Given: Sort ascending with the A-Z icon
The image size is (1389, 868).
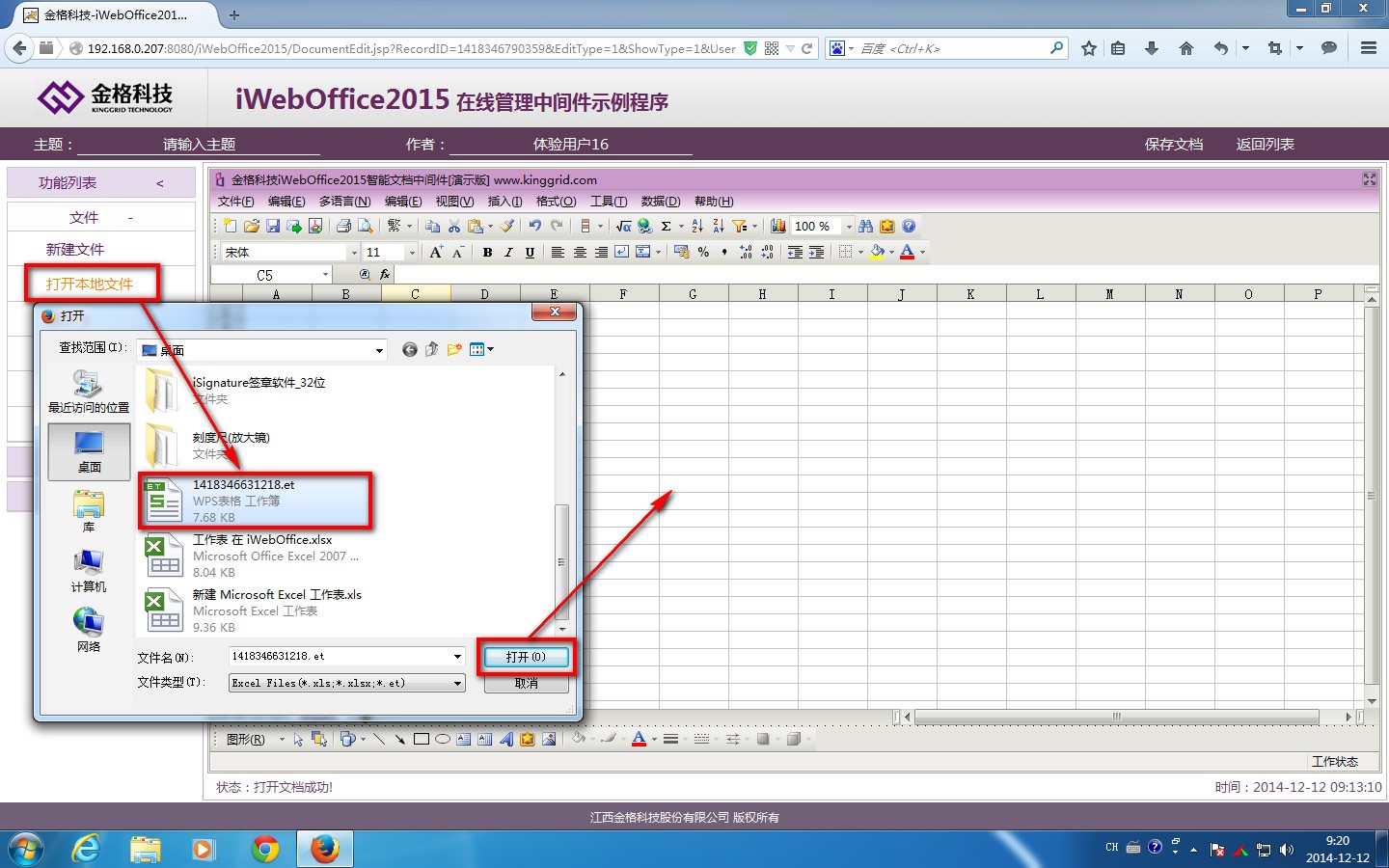Looking at the screenshot, I should (696, 226).
